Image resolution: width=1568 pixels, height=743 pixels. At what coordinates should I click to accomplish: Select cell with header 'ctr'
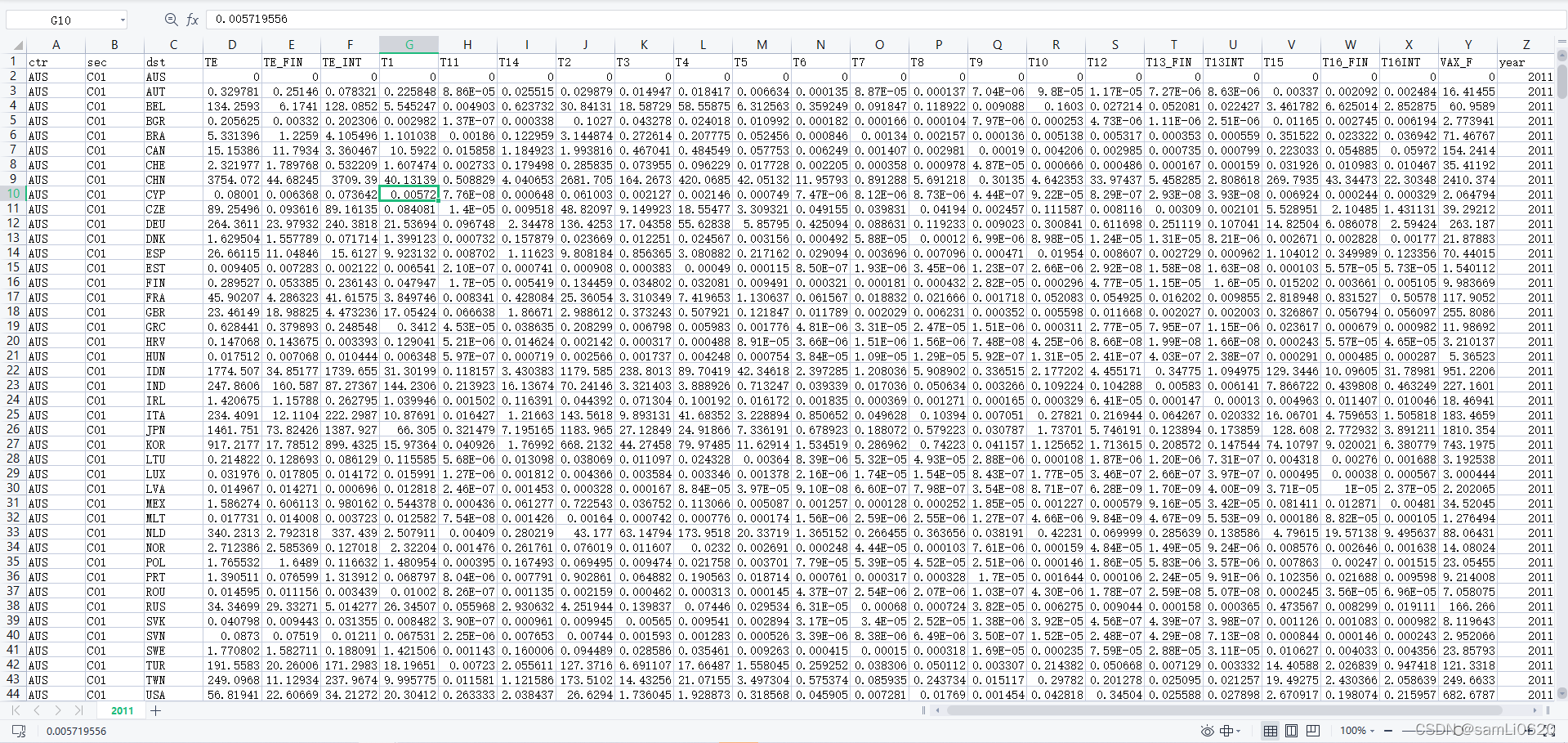click(x=56, y=62)
